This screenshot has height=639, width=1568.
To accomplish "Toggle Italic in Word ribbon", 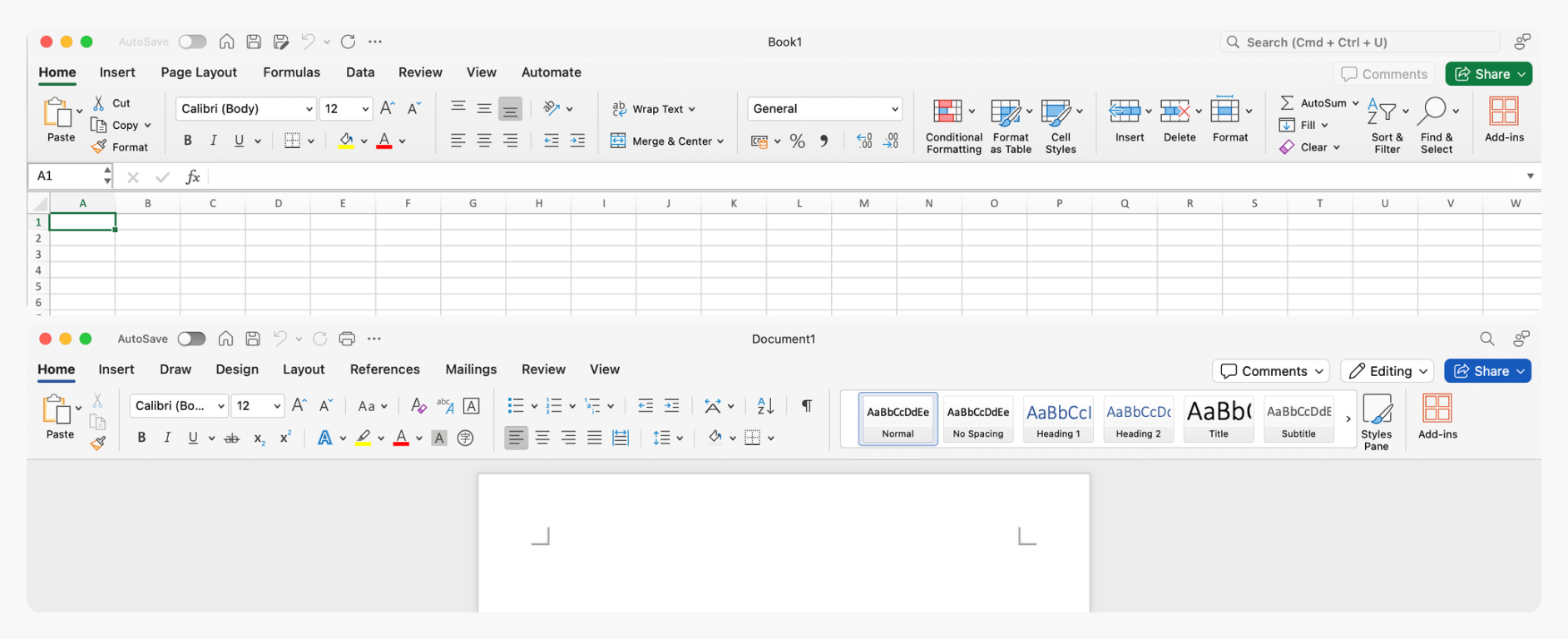I will (x=167, y=438).
